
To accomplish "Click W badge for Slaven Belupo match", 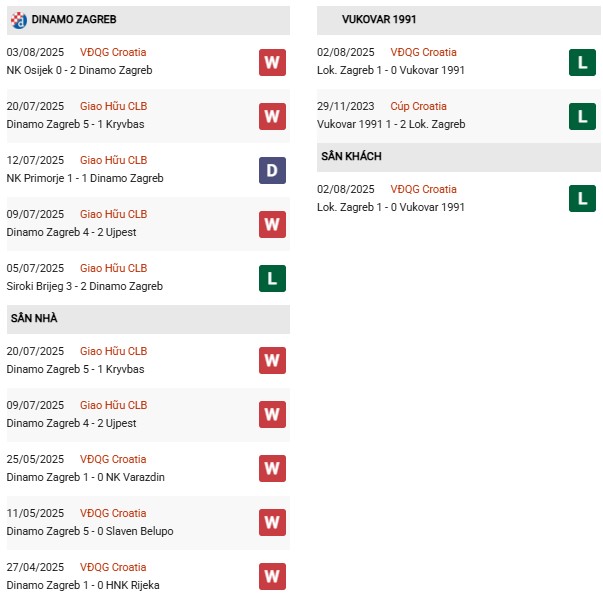I will tap(272, 522).
